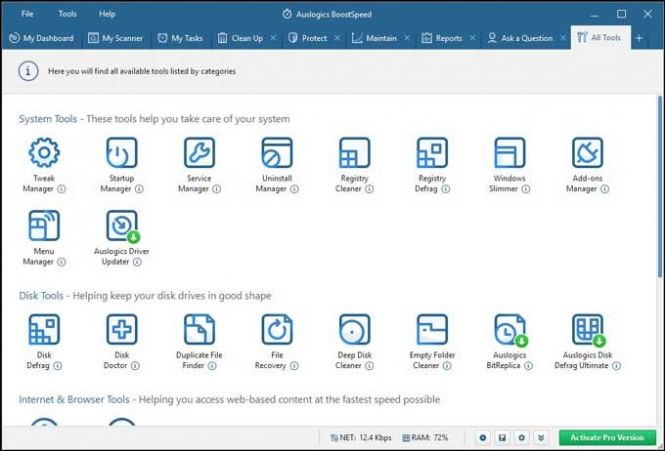This screenshot has height=451, width=665.
Task: Click the RAM usage indicator
Action: (425, 437)
